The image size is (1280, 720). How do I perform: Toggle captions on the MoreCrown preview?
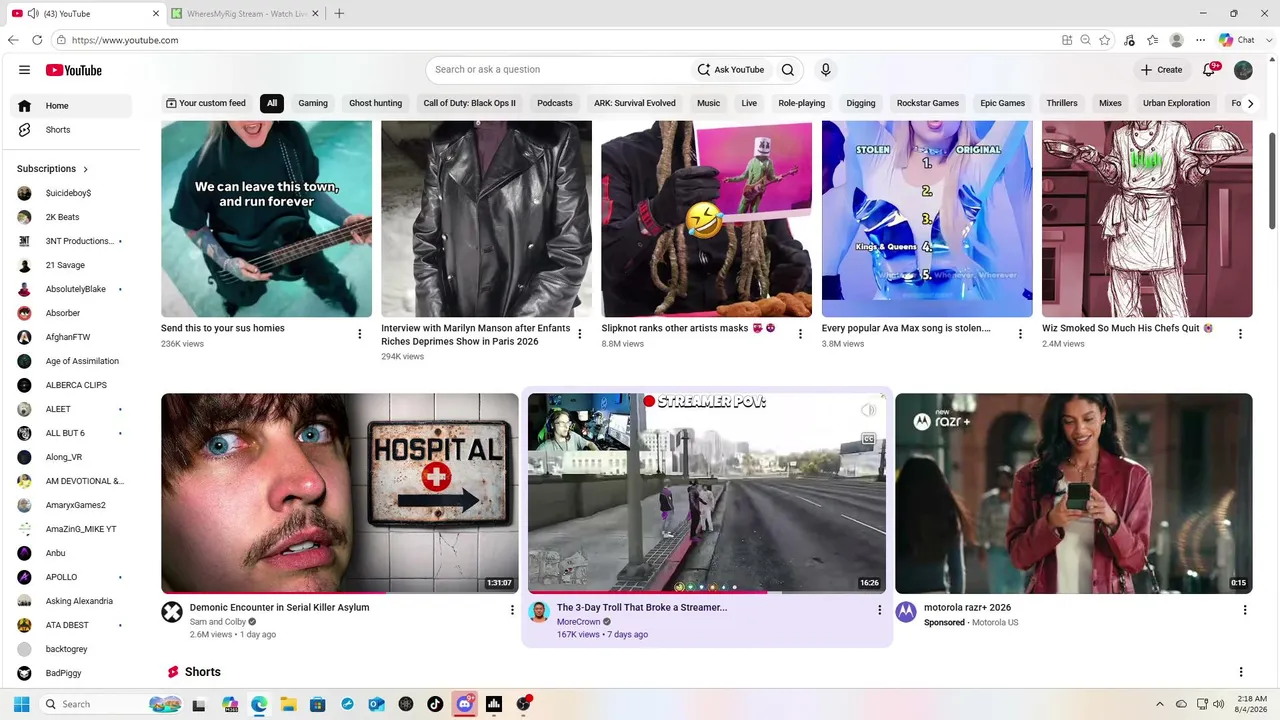coord(868,439)
